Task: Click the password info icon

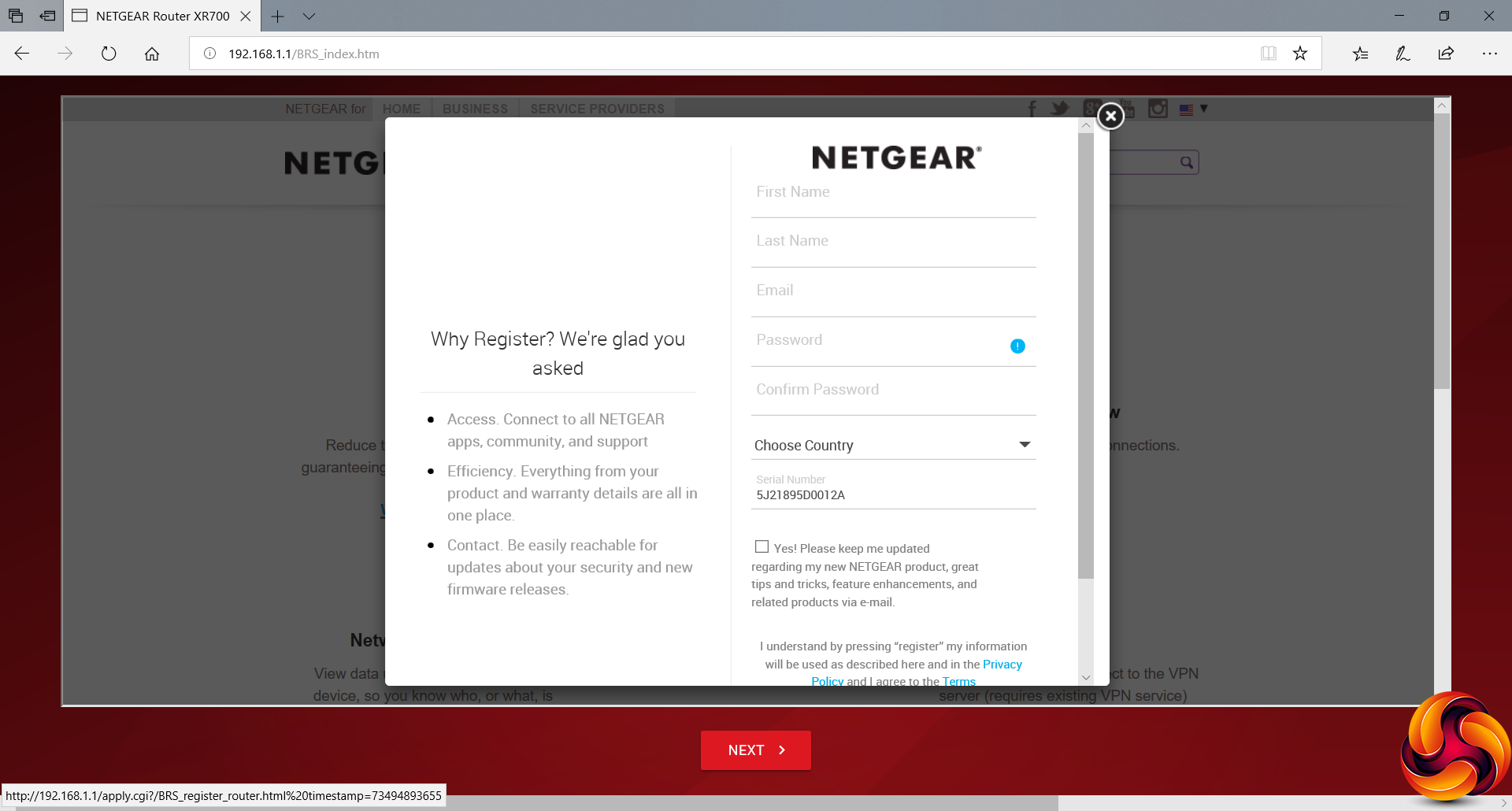Action: [1017, 346]
